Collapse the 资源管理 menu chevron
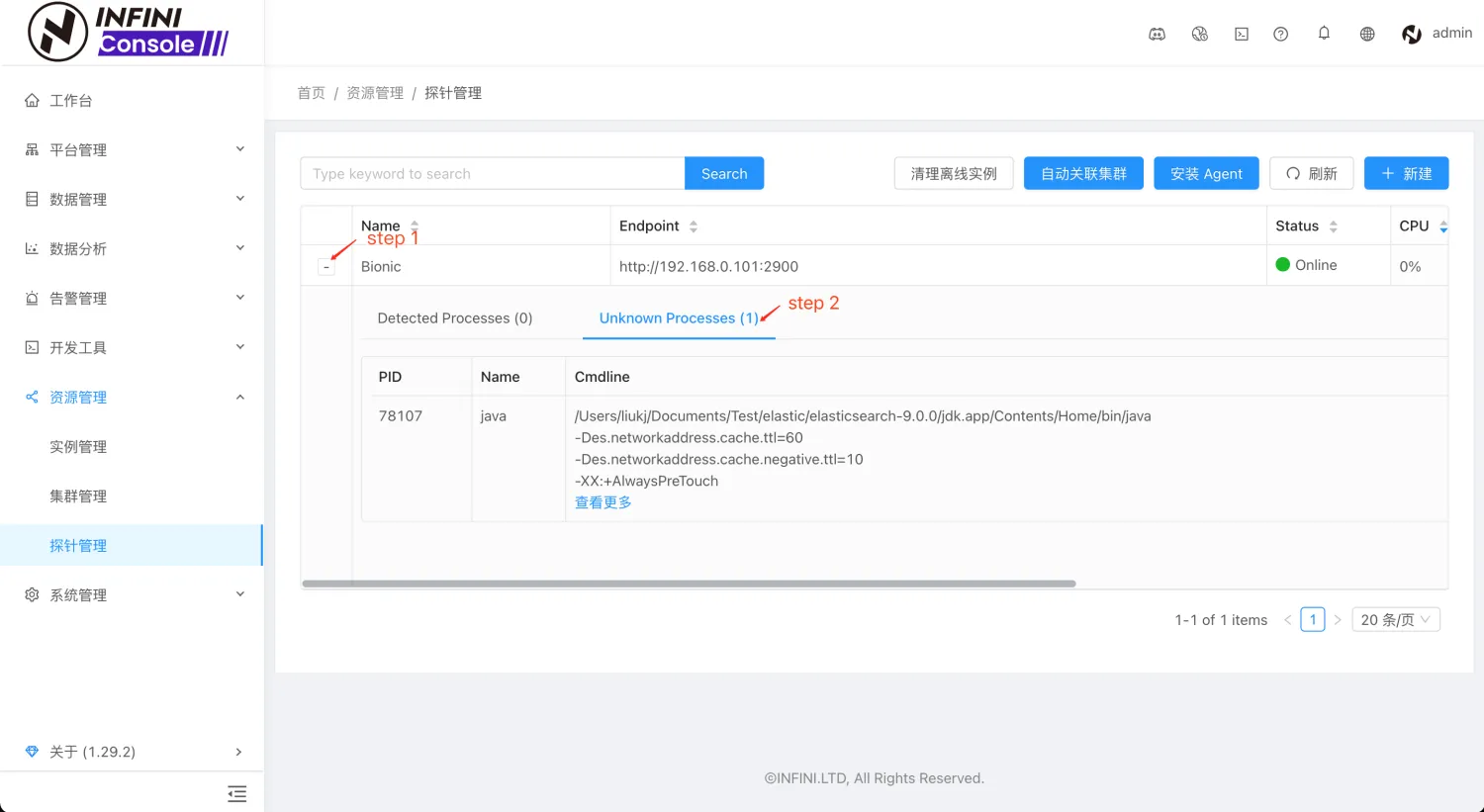This screenshot has width=1484, height=812. tap(240, 397)
